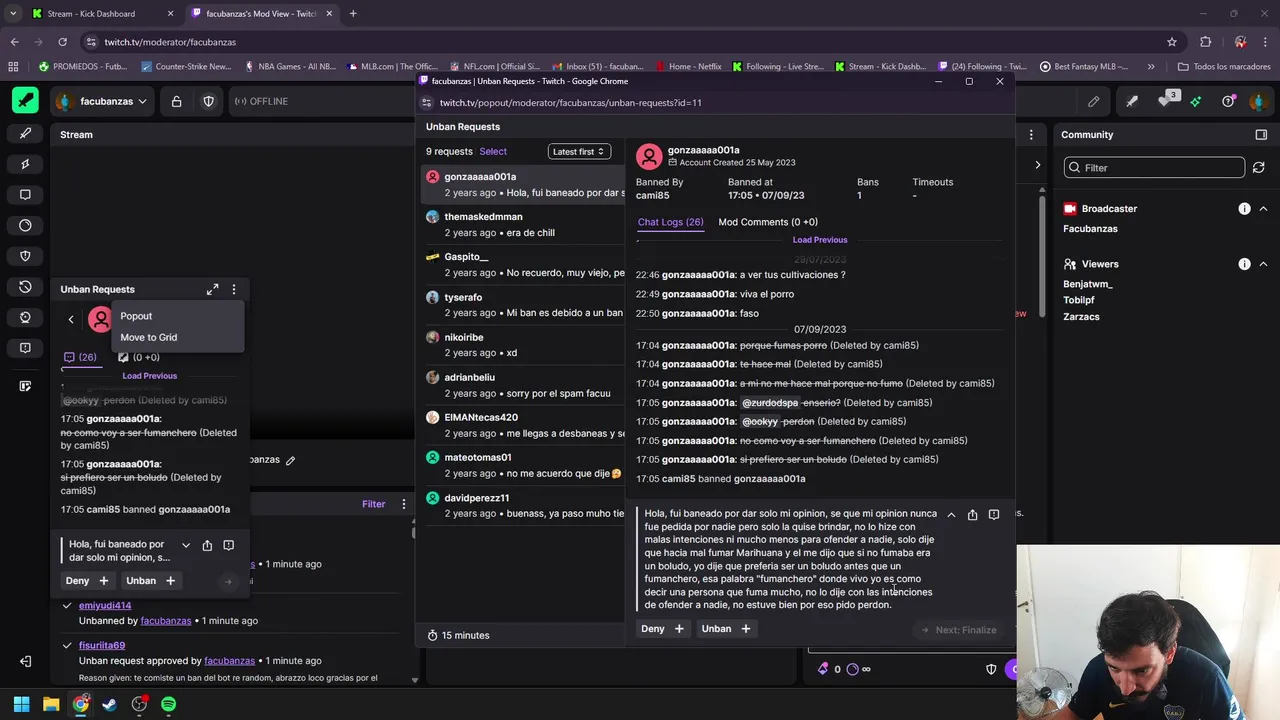Click expand arrows on Unban Requests widget

click(x=212, y=289)
